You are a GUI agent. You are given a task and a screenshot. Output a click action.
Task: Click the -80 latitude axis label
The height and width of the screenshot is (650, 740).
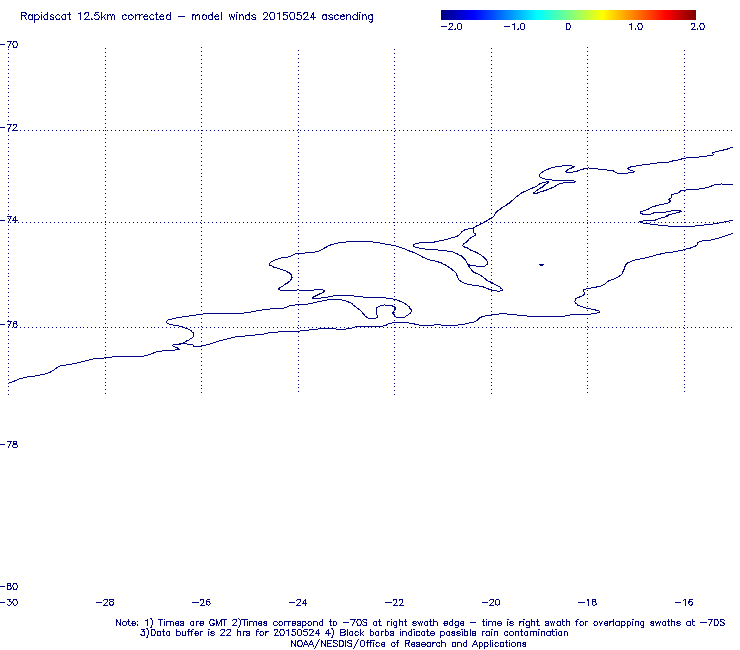click(9, 587)
